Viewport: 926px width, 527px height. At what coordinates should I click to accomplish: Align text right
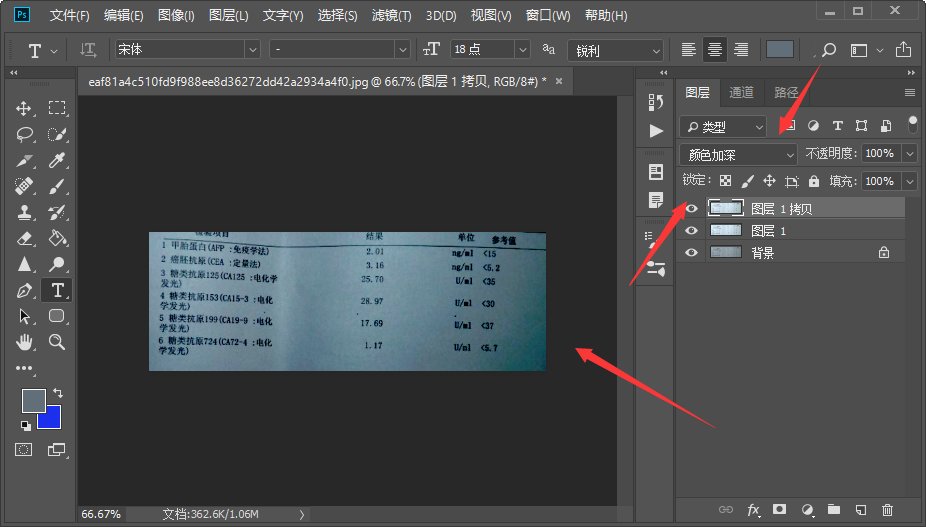741,50
